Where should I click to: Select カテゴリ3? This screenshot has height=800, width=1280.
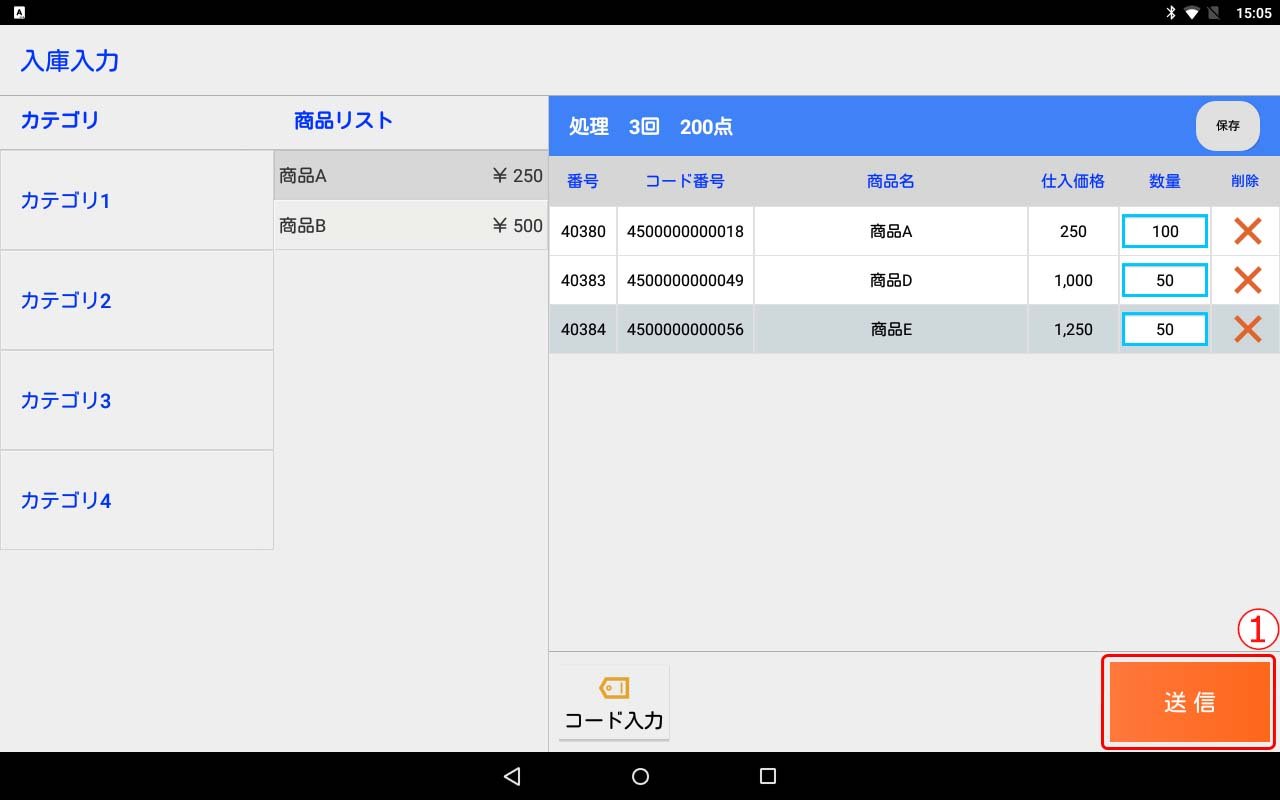[137, 400]
